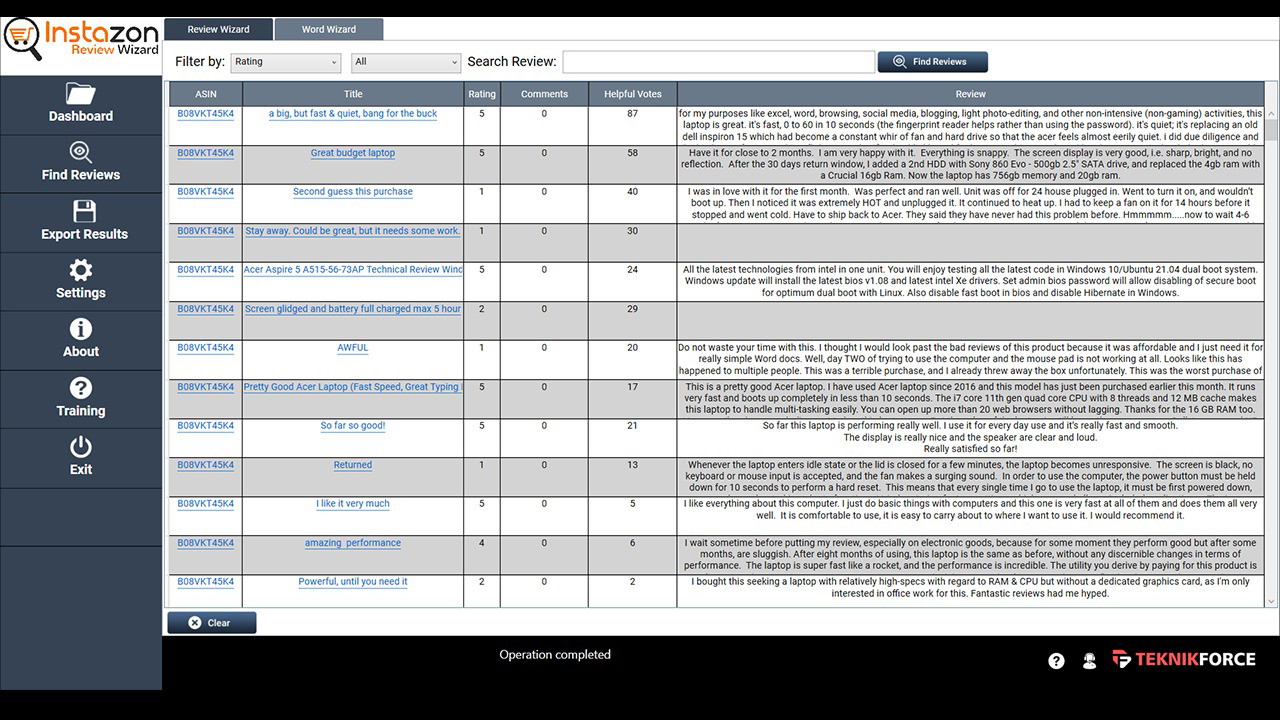Click the user account icon near Teknikforce logo

[1089, 660]
